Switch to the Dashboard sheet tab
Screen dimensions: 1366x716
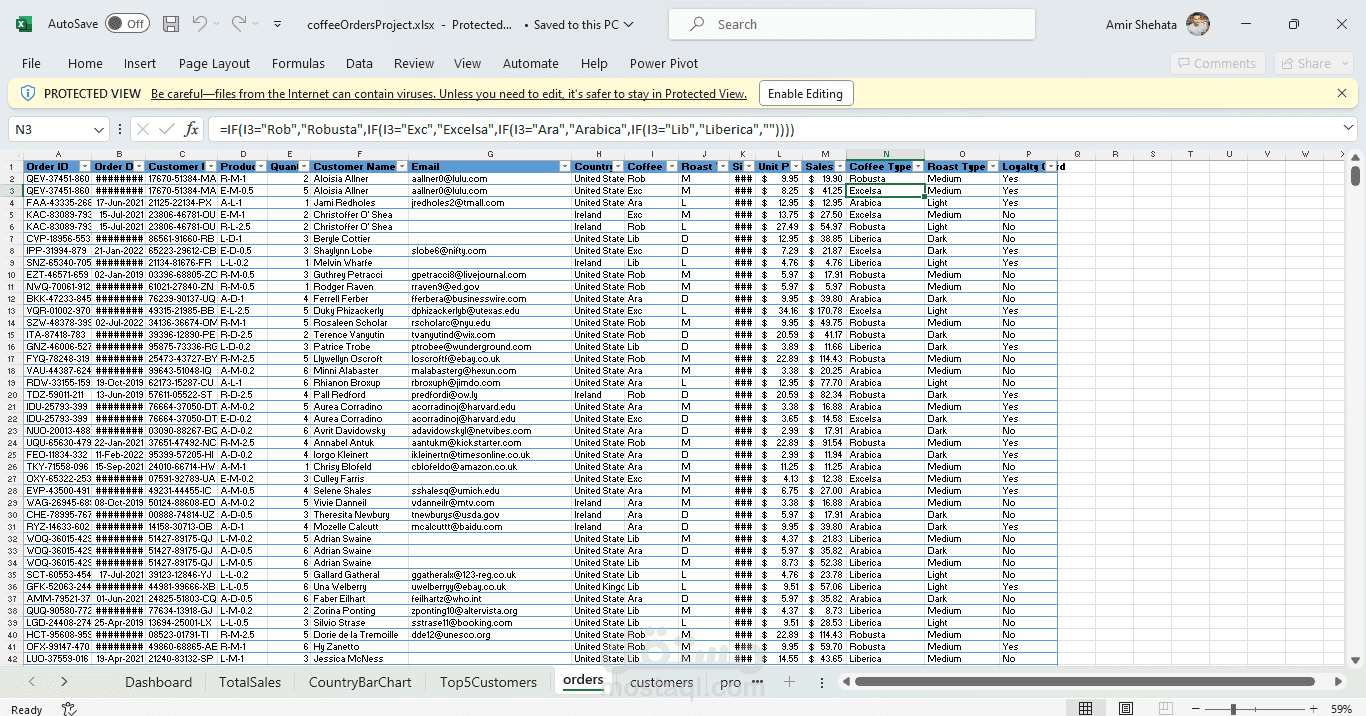158,682
